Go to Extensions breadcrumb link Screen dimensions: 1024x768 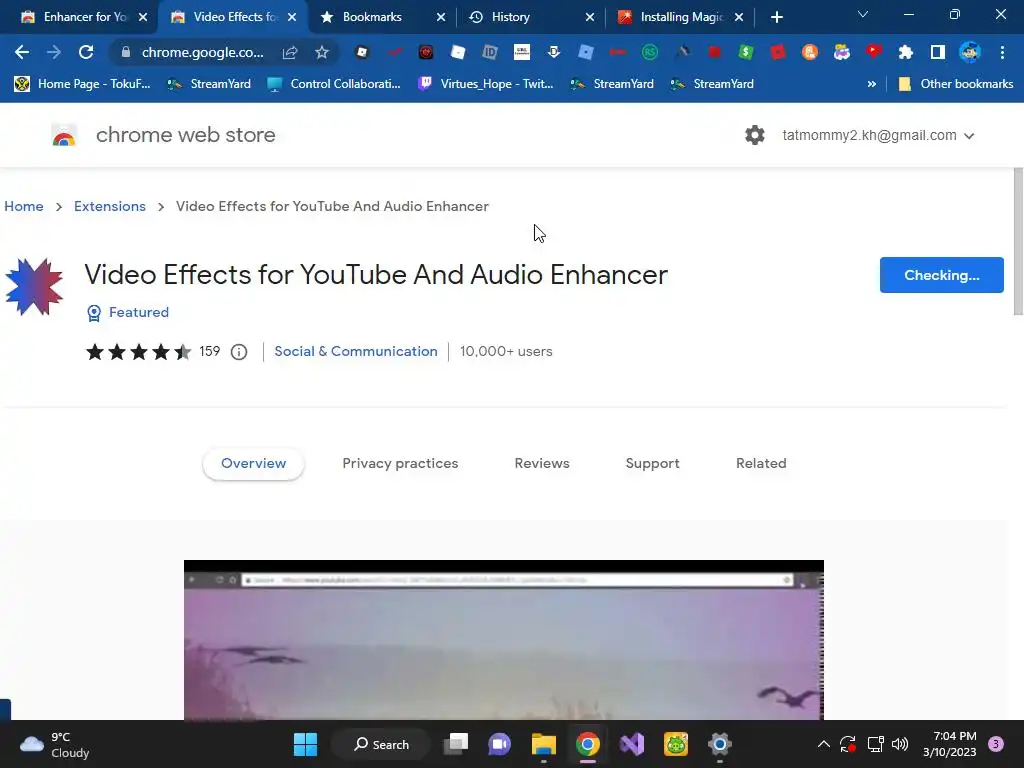point(110,206)
